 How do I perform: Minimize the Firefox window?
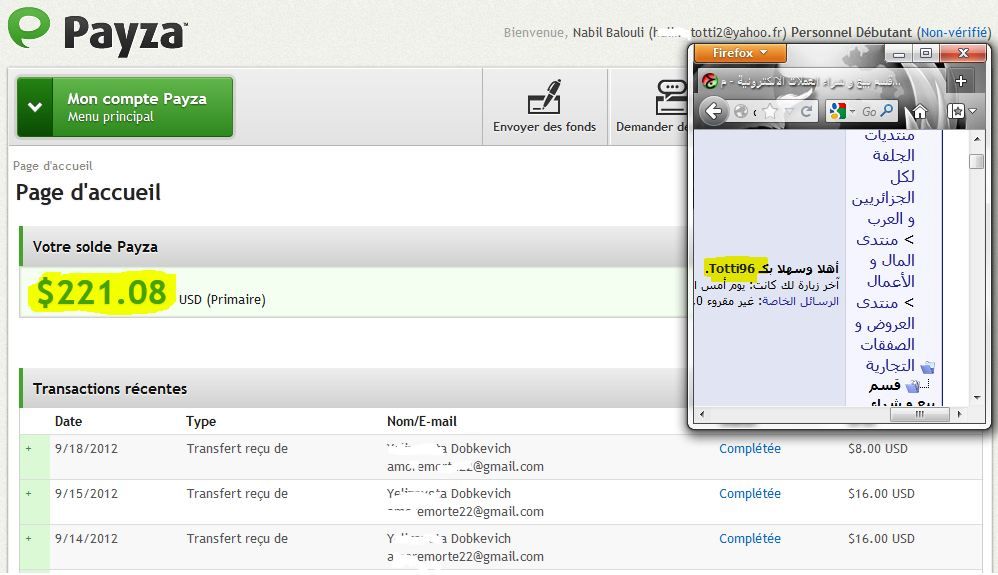(x=899, y=54)
